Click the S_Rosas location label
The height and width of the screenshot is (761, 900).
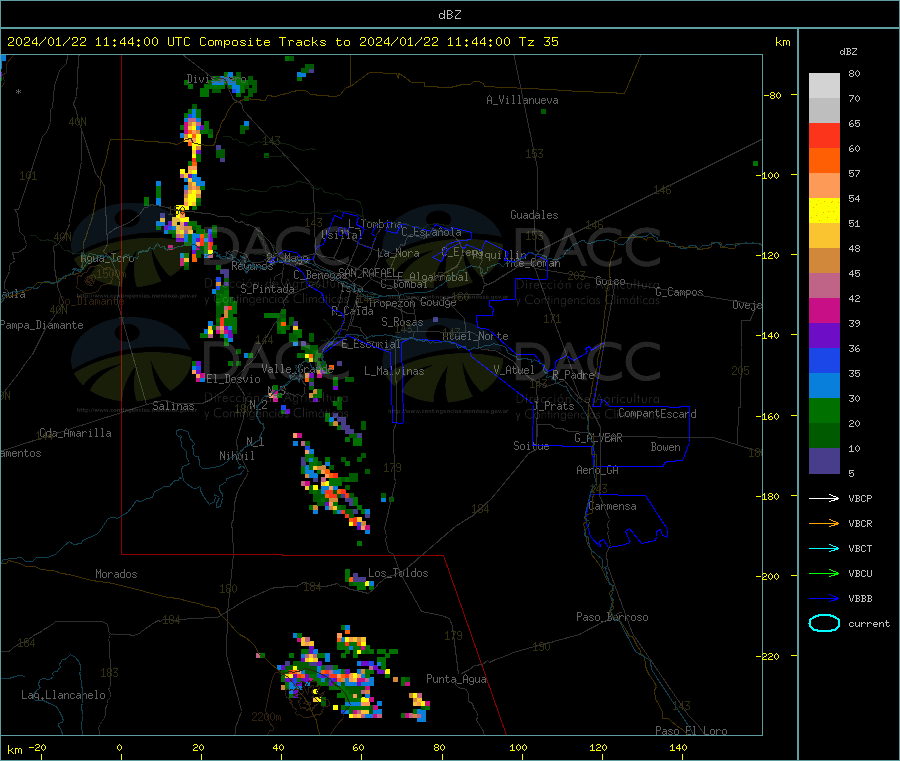[x=402, y=322]
